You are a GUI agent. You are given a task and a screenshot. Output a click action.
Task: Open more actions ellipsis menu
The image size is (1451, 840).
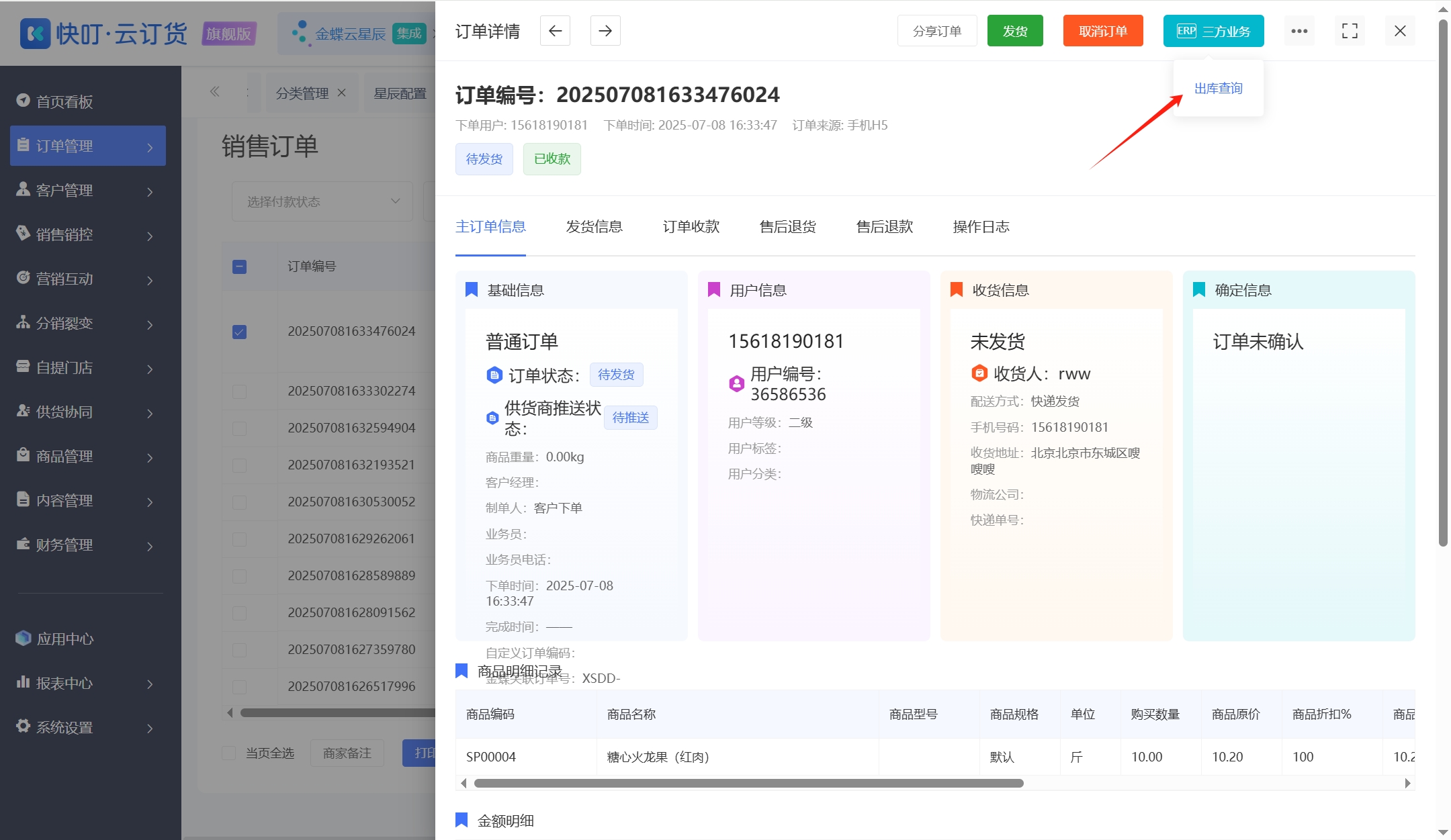click(x=1299, y=31)
